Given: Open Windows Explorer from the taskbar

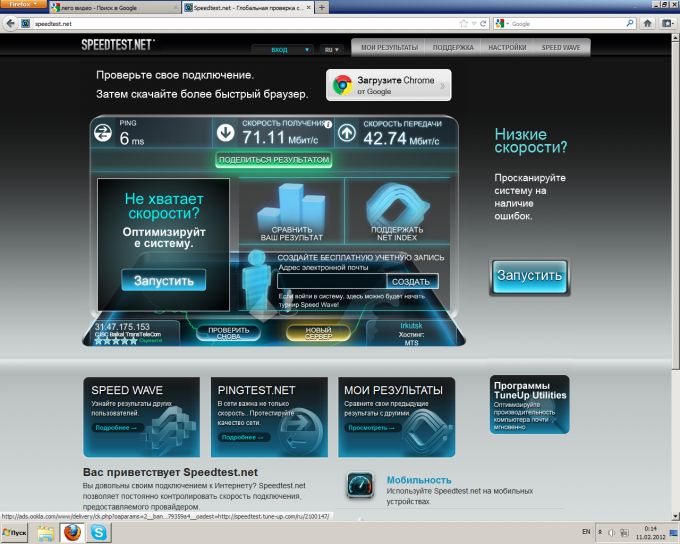Looking at the screenshot, I should click(x=46, y=533).
